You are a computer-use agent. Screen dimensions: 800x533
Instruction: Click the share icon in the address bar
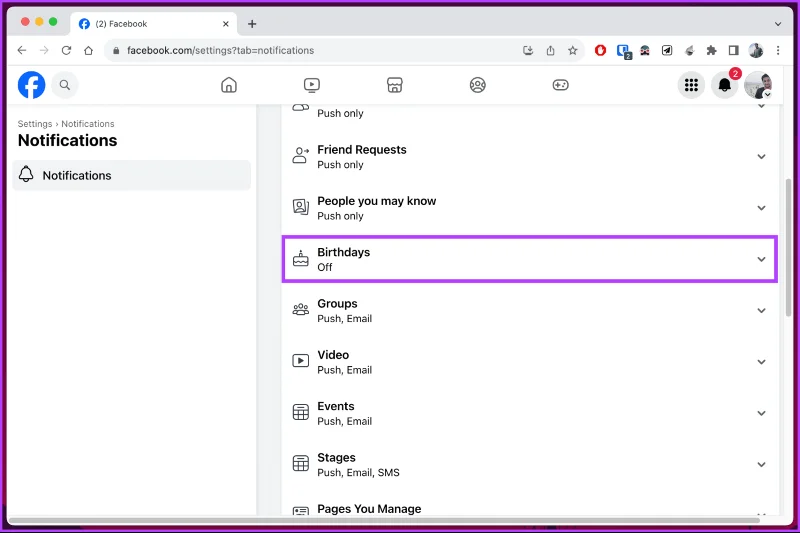point(550,50)
